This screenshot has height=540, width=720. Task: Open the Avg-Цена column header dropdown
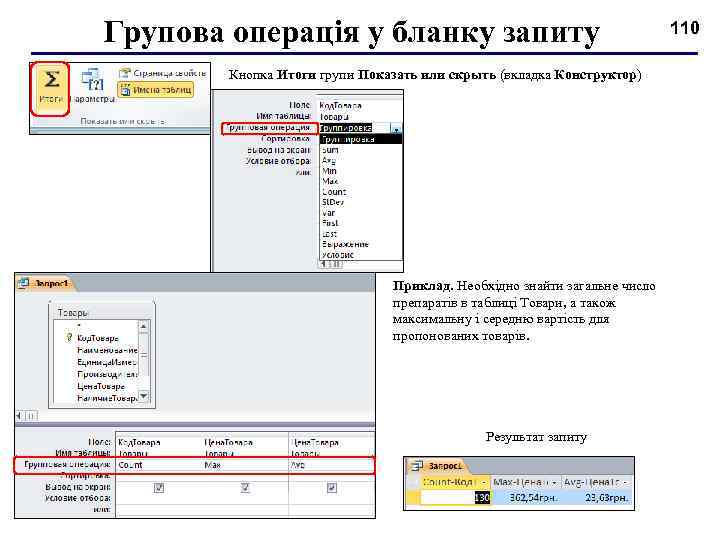click(x=625, y=483)
